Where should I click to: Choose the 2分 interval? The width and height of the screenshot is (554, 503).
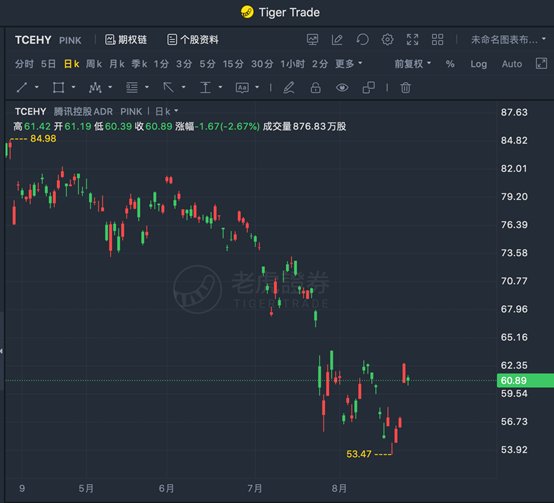pyautogui.click(x=320, y=64)
